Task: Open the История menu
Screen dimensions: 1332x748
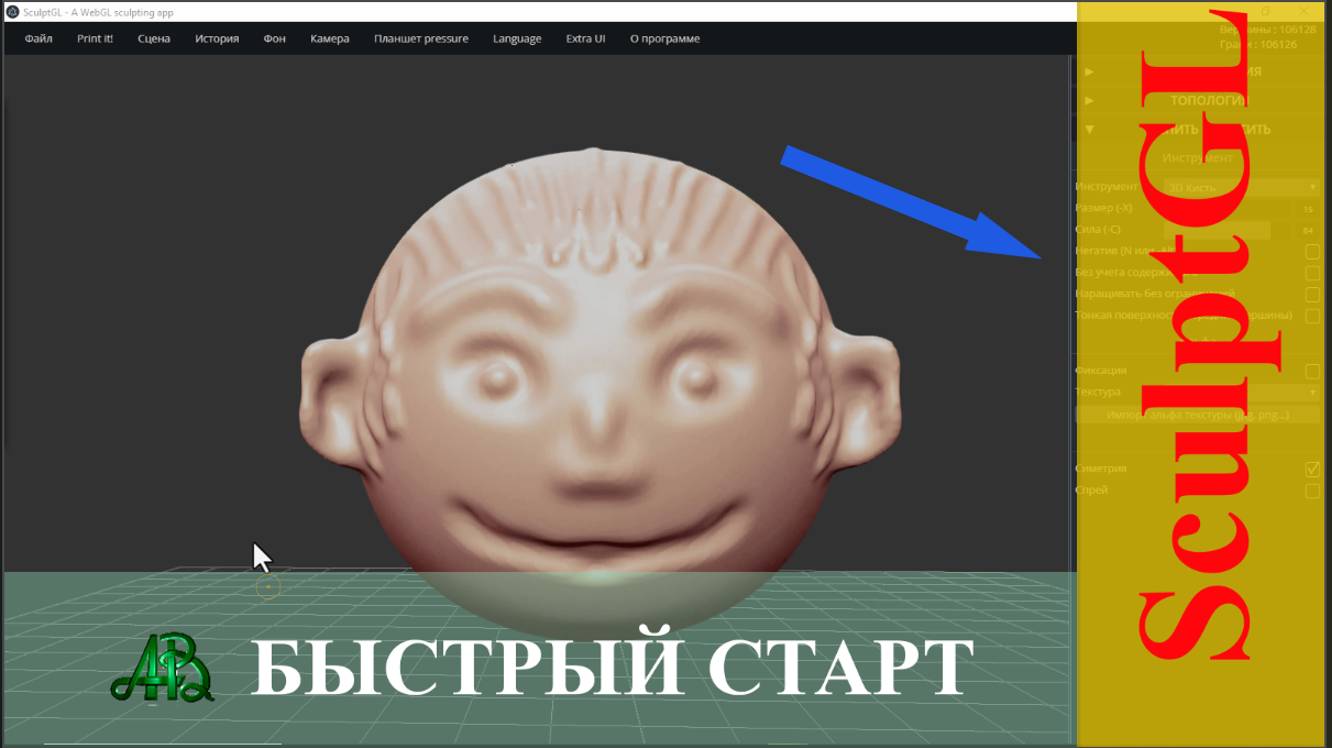Action: (x=217, y=39)
